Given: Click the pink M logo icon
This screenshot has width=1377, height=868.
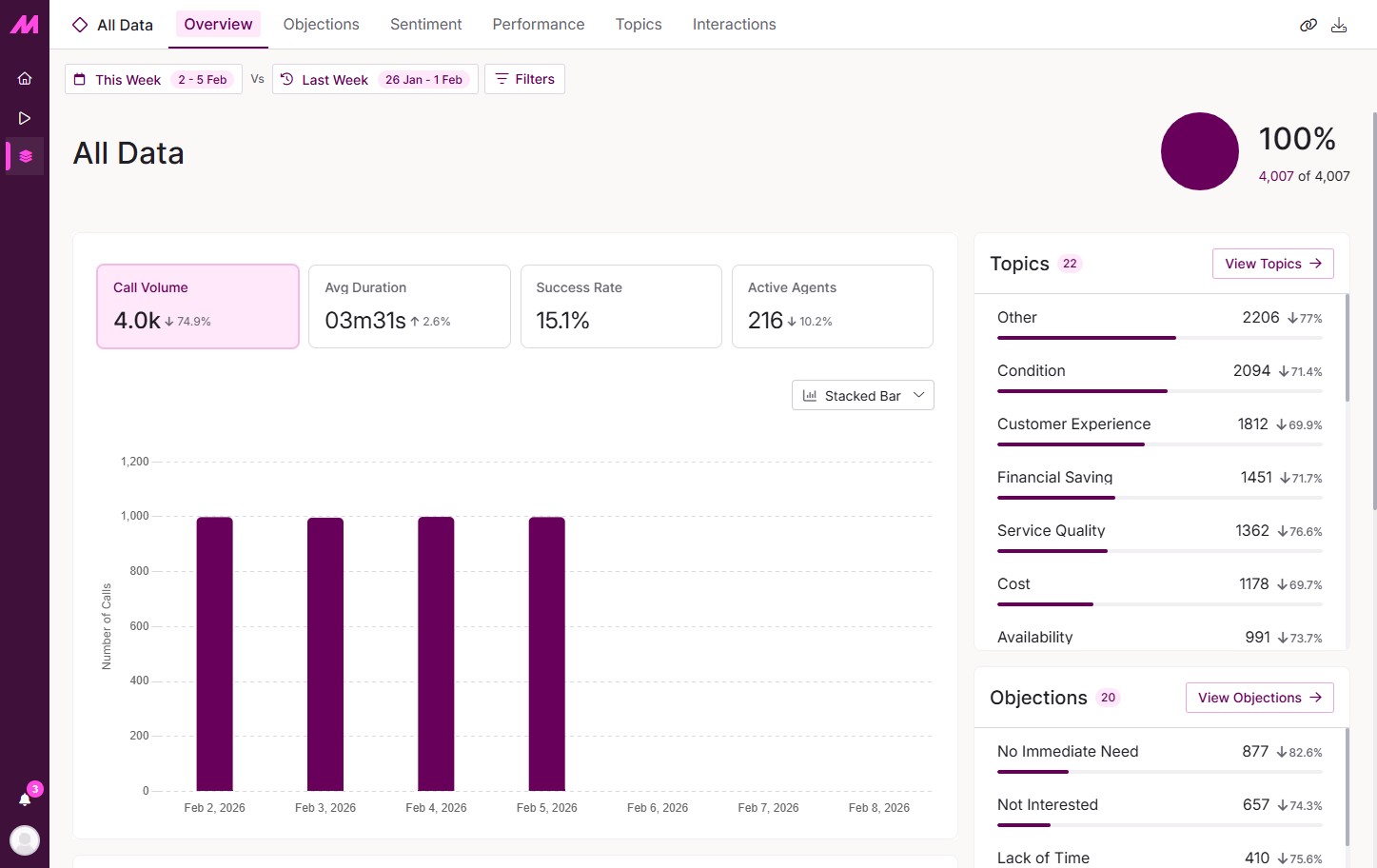Looking at the screenshot, I should tap(25, 25).
